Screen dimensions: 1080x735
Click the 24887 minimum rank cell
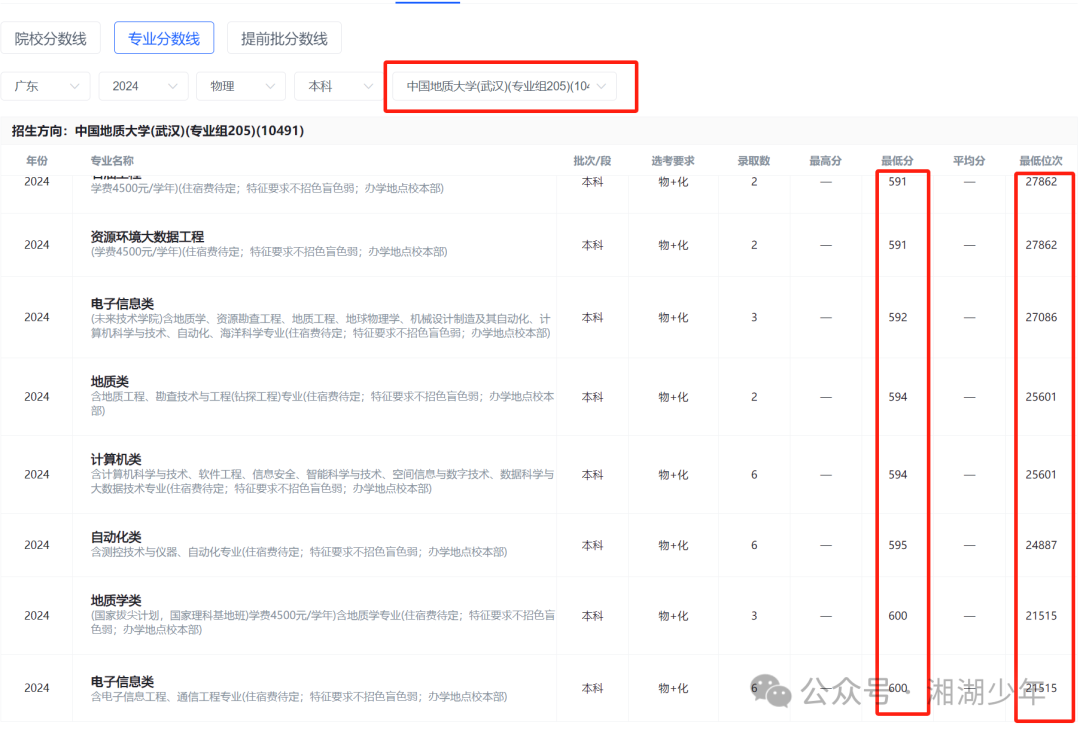[x=1041, y=545]
